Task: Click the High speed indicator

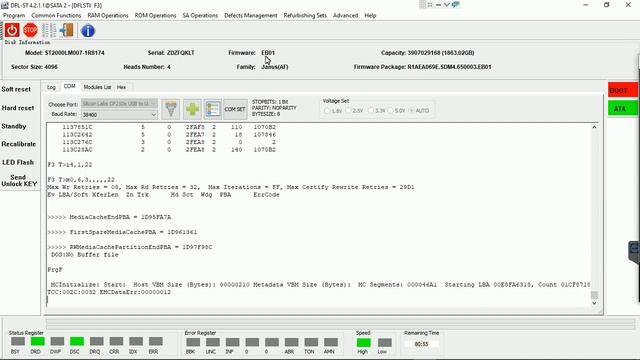Action: [x=364, y=342]
